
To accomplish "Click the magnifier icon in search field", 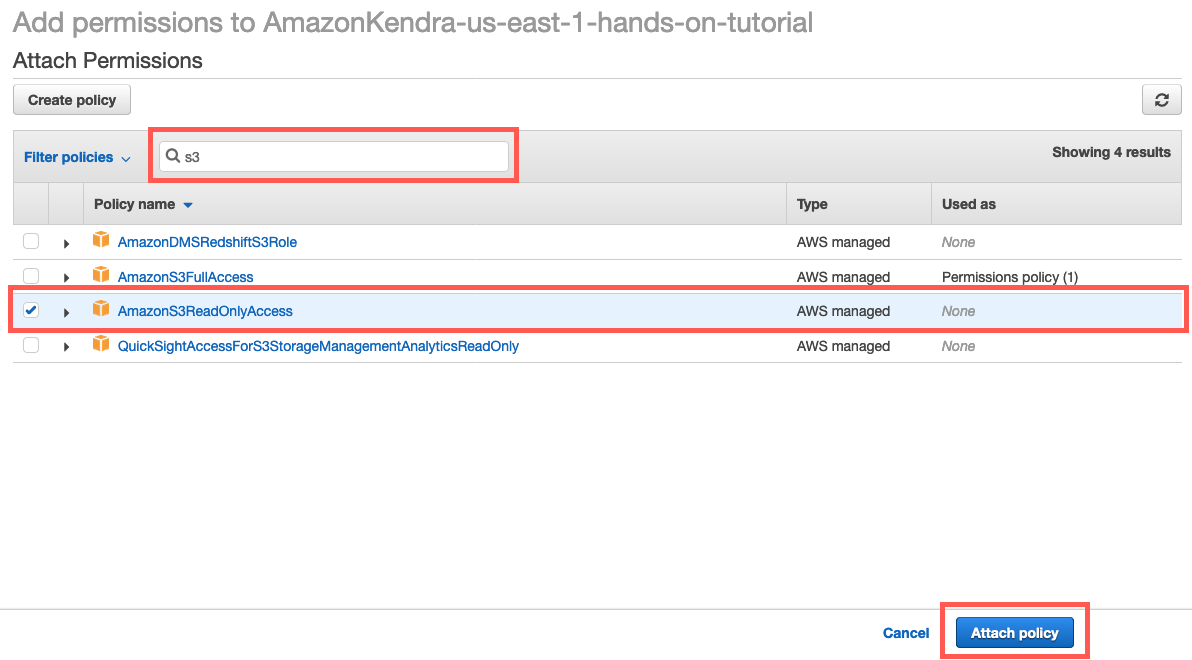I will pos(173,156).
